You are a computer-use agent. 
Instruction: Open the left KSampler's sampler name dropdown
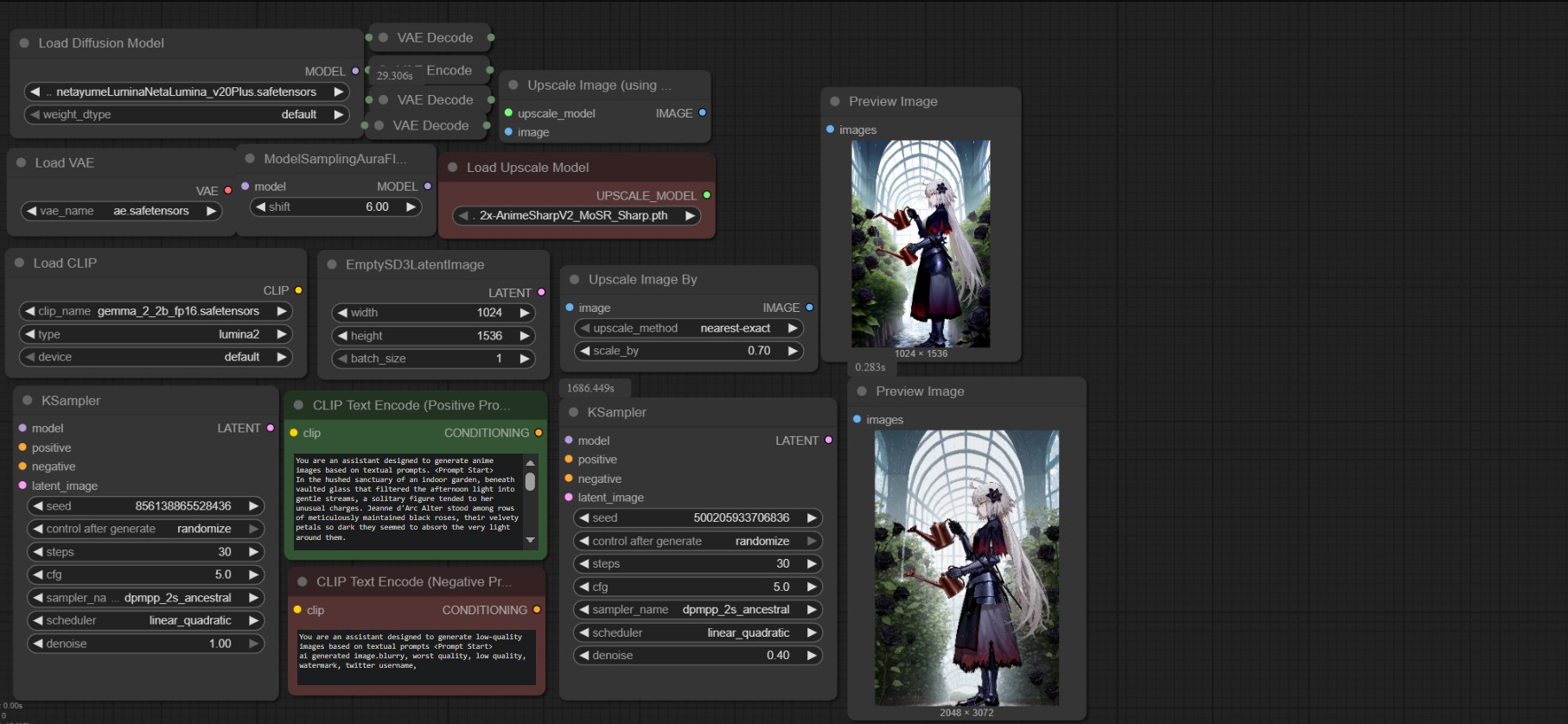click(145, 598)
